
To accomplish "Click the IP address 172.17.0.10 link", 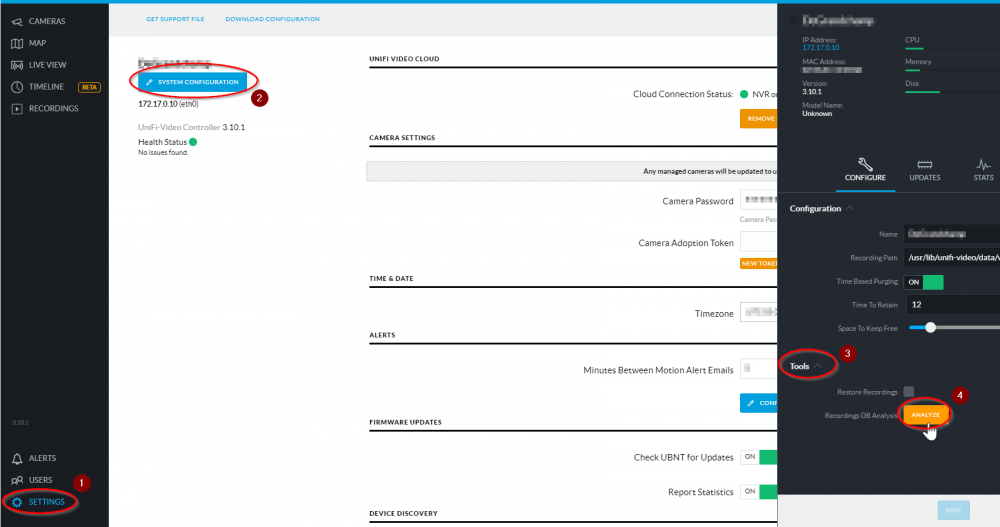I will (821, 48).
